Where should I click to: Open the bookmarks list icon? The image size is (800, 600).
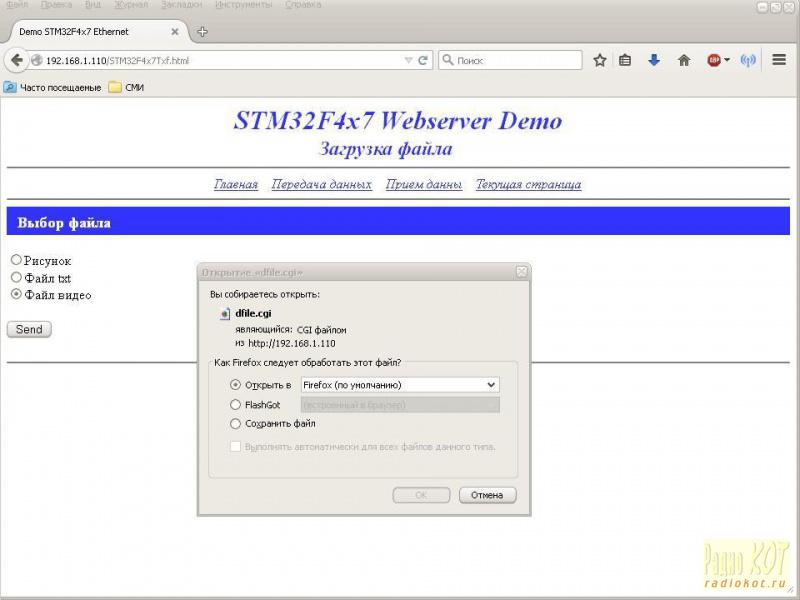[x=625, y=60]
